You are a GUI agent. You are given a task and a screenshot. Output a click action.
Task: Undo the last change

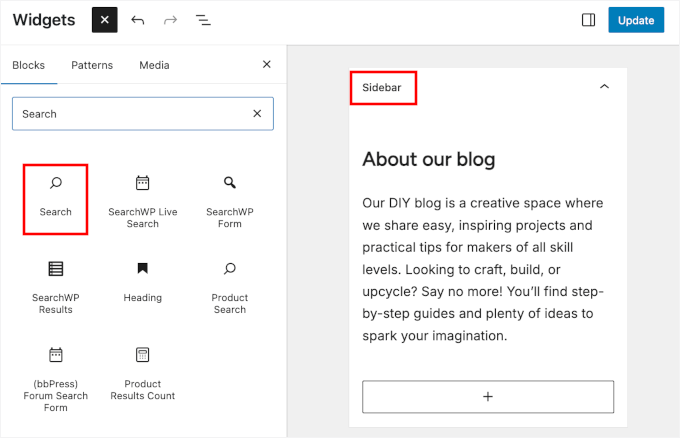(x=138, y=20)
